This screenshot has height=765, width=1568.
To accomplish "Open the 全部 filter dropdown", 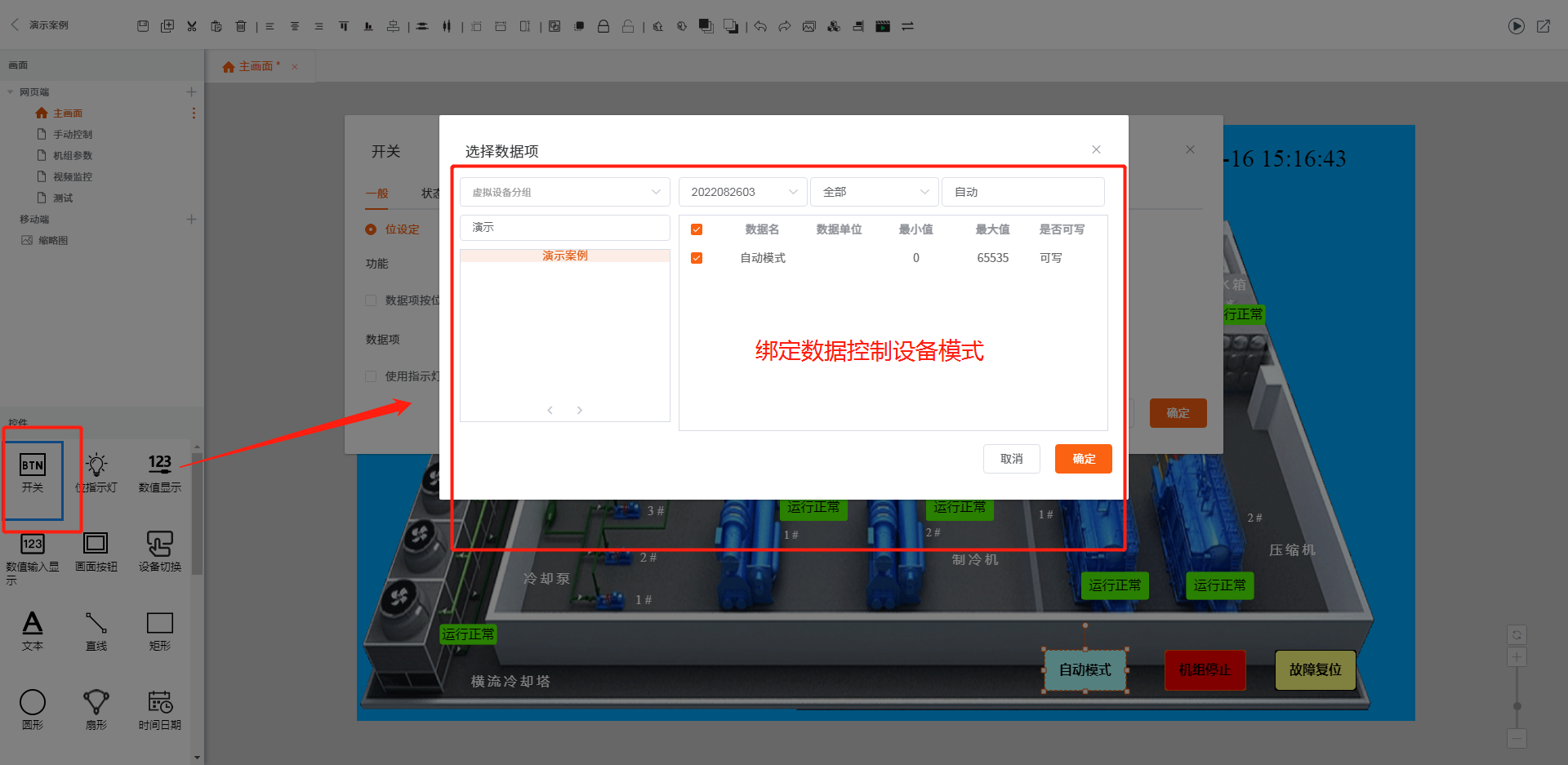I will (x=875, y=192).
